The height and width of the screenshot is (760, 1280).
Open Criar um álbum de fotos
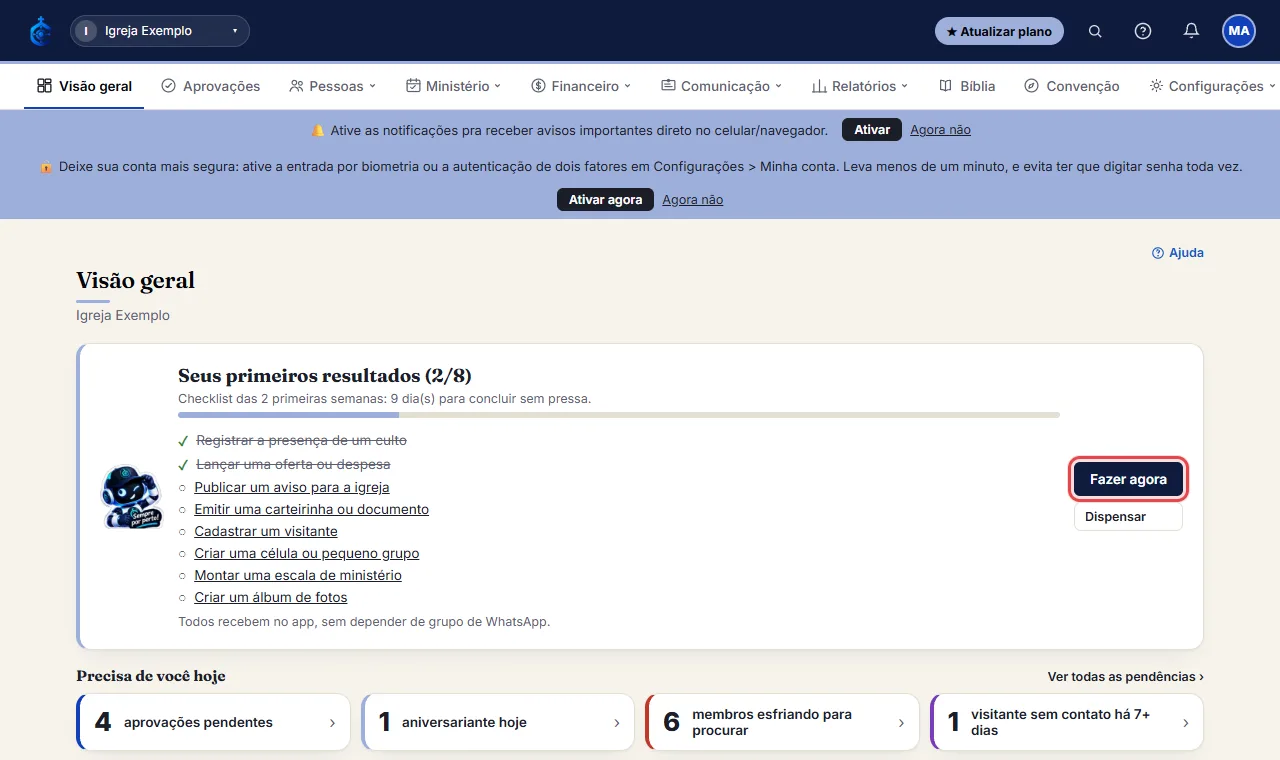271,598
